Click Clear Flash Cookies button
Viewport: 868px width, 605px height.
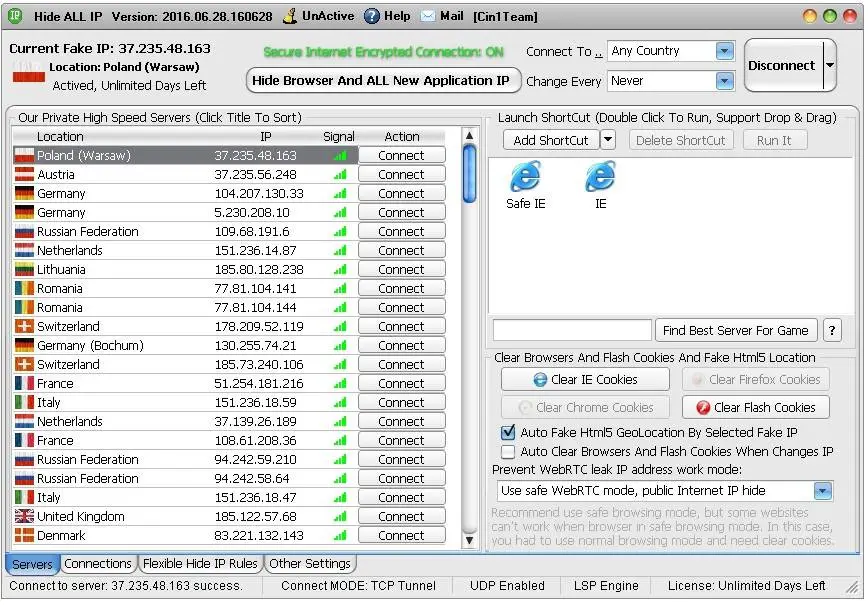(756, 408)
